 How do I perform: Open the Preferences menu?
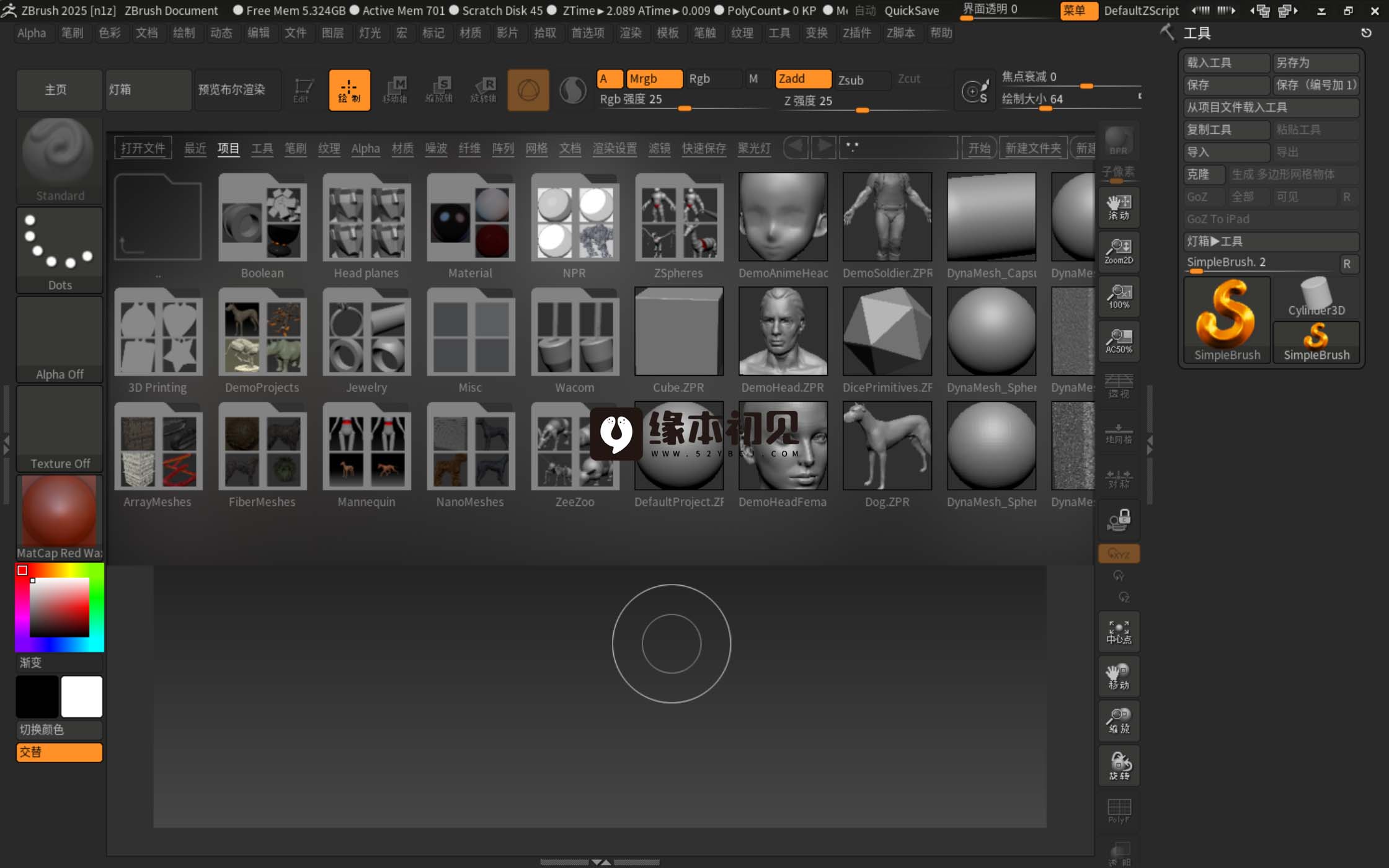click(588, 33)
